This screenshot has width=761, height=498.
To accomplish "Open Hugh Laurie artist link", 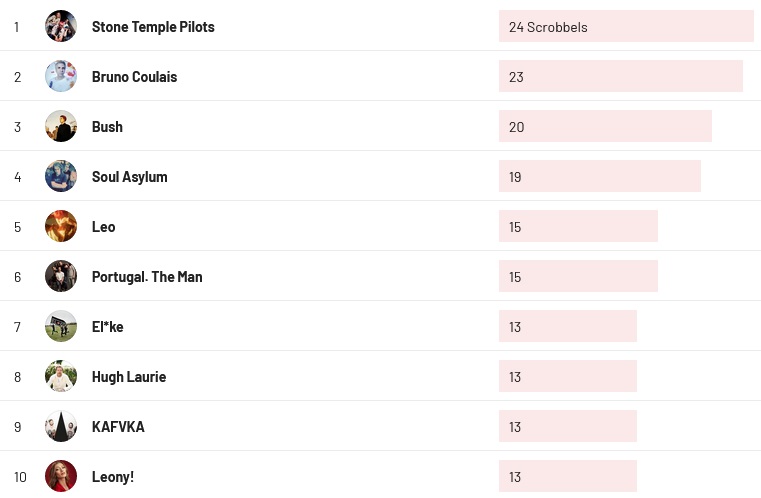I will point(128,377).
